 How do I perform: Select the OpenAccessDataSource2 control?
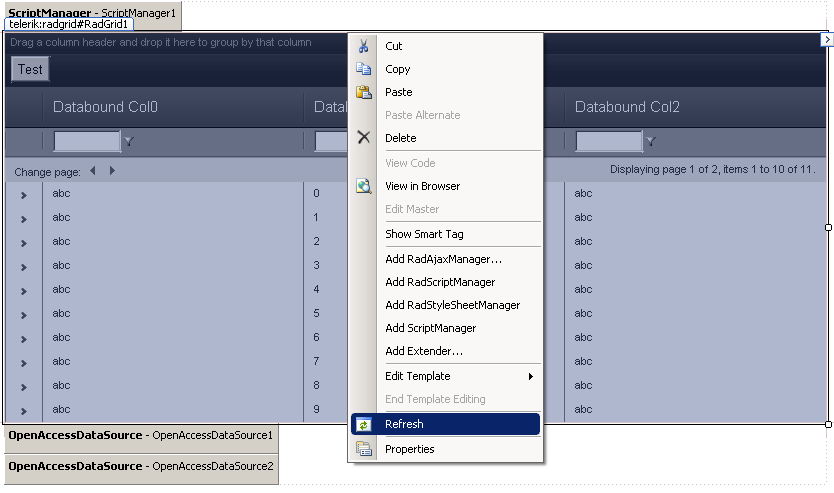tap(141, 466)
